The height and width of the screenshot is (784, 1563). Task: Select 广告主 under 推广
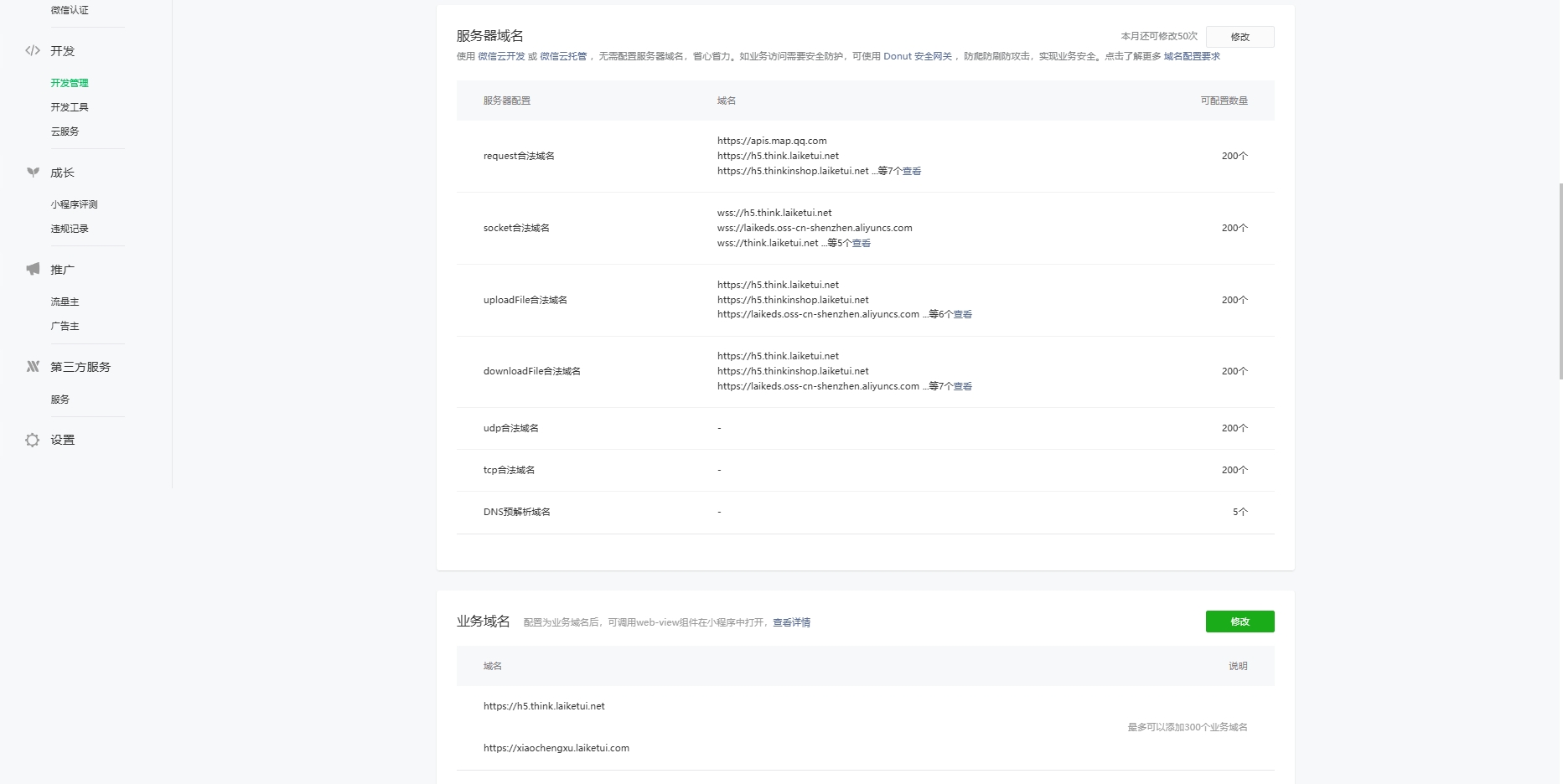coord(65,326)
